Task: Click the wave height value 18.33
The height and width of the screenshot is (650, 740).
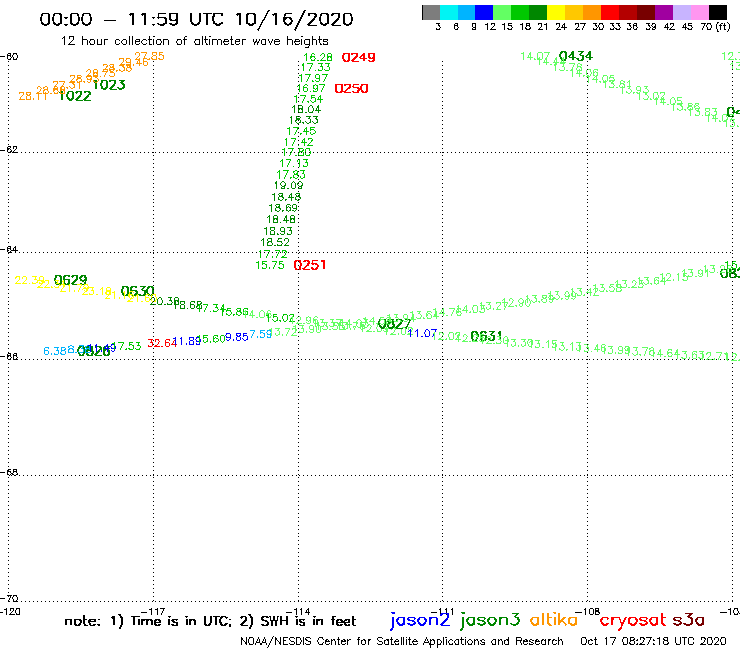Action: point(304,120)
